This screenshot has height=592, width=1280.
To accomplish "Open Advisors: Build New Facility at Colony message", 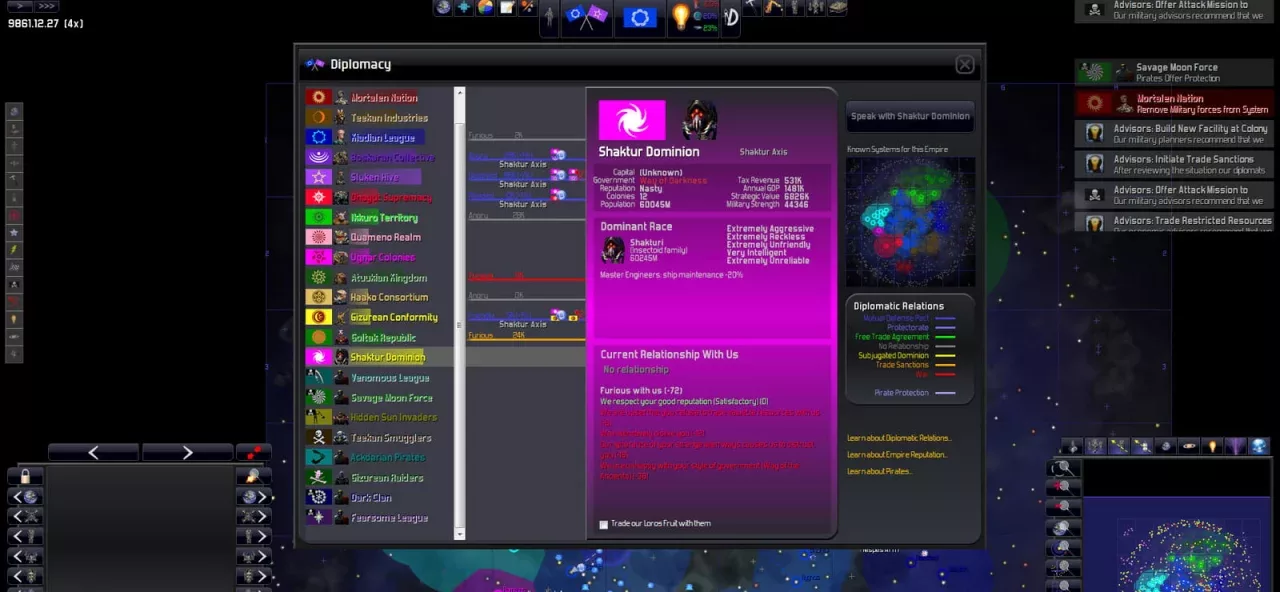I will tap(1175, 134).
